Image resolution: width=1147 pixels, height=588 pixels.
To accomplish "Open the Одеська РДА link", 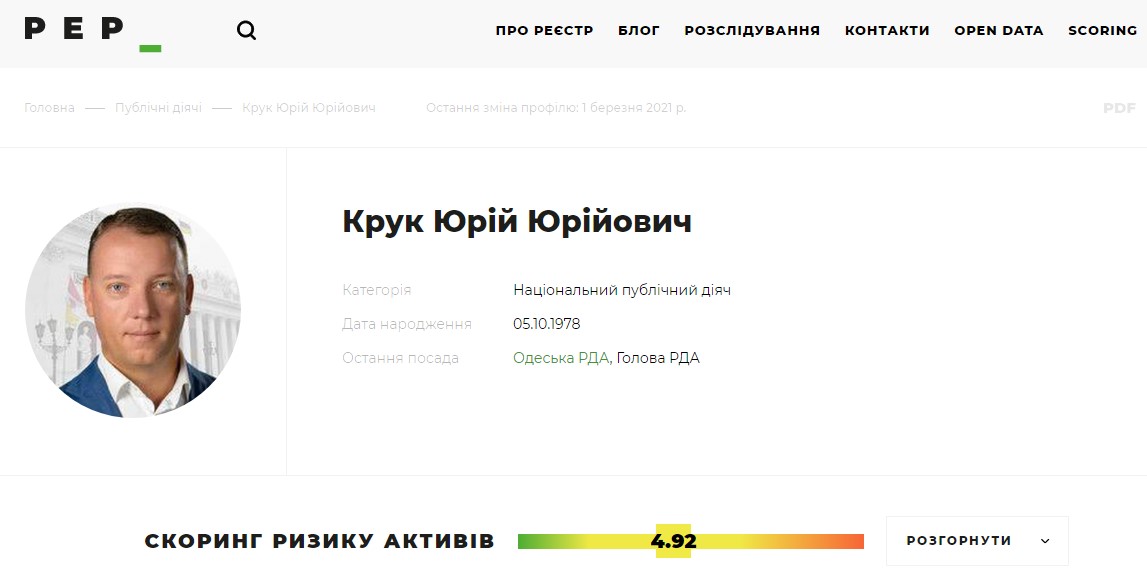I will pos(560,358).
